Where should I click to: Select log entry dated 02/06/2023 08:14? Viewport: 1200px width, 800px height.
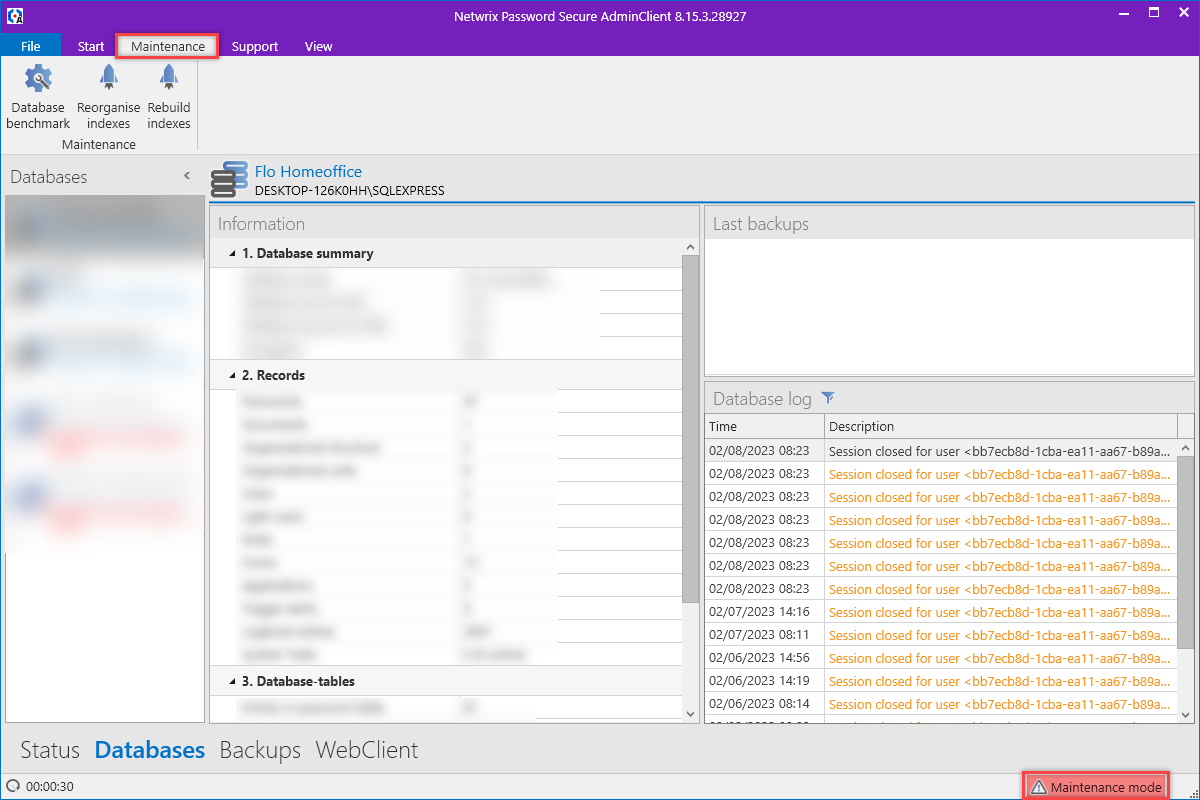(x=941, y=704)
